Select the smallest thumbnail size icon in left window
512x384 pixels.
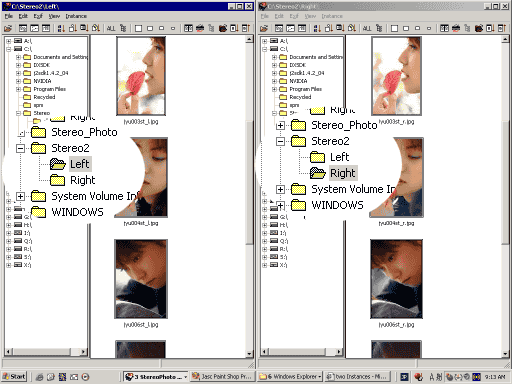tap(173, 28)
